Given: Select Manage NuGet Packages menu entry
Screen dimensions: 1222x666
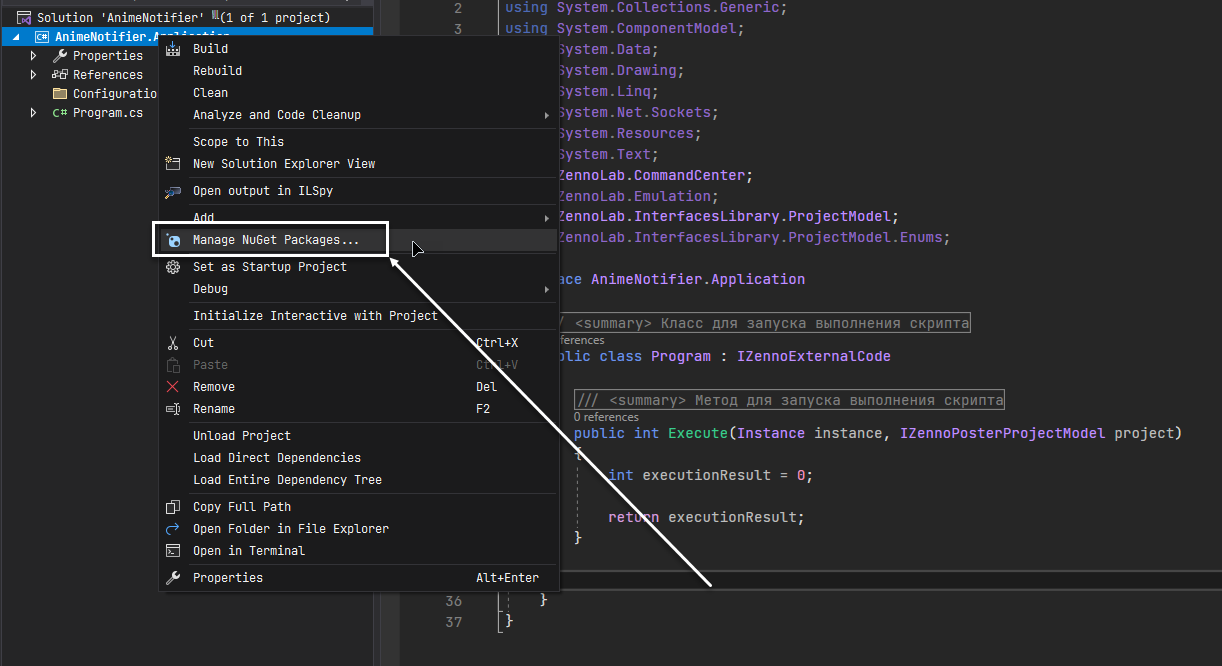Looking at the screenshot, I should coord(275,240).
